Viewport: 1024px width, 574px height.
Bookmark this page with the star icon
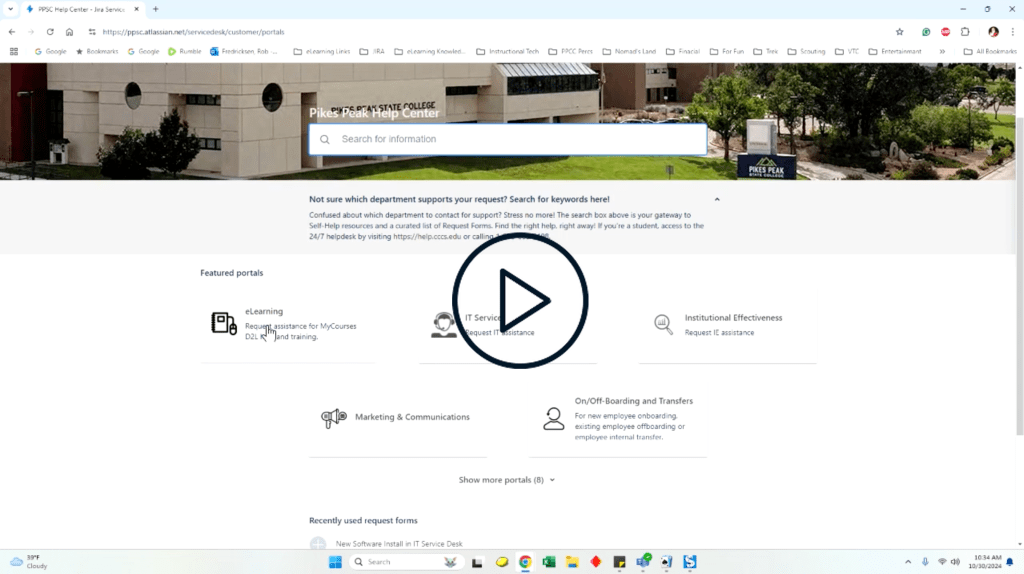899,31
